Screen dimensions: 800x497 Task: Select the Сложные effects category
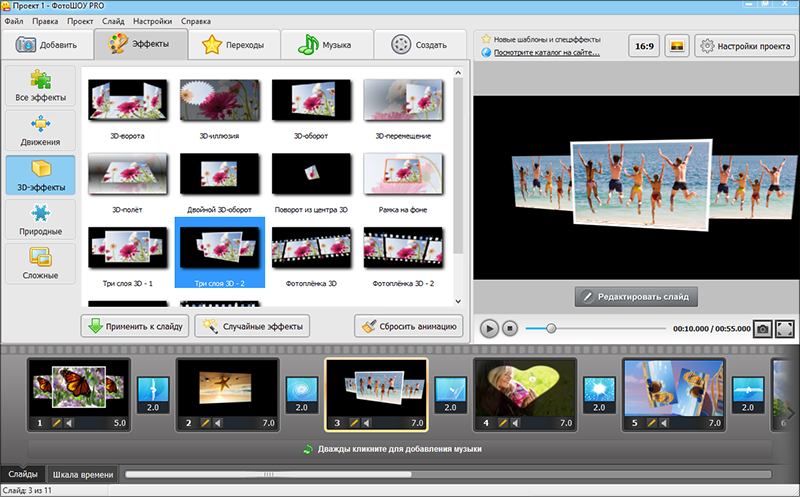tap(40, 264)
